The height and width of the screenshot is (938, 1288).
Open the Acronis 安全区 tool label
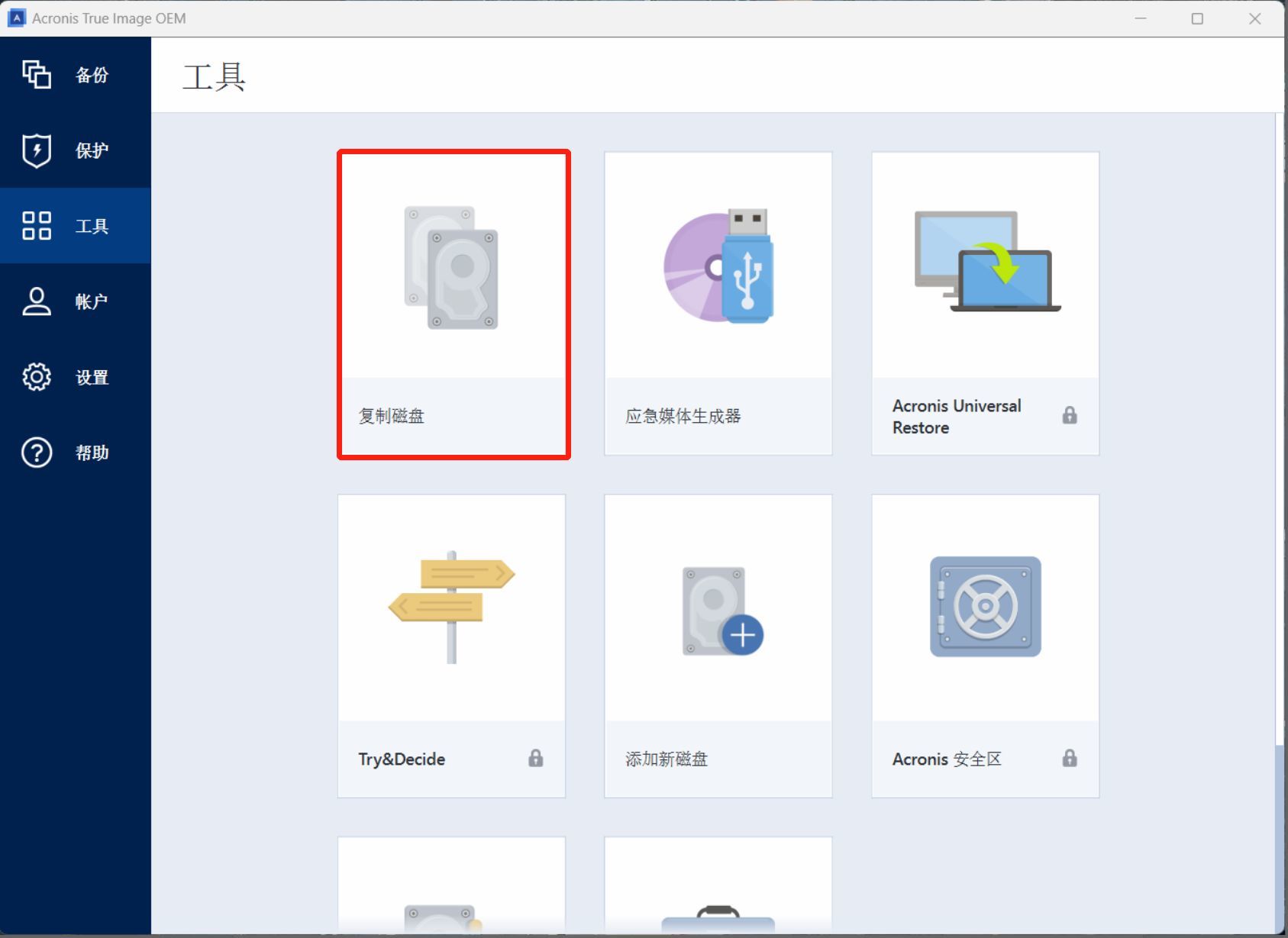(x=947, y=759)
